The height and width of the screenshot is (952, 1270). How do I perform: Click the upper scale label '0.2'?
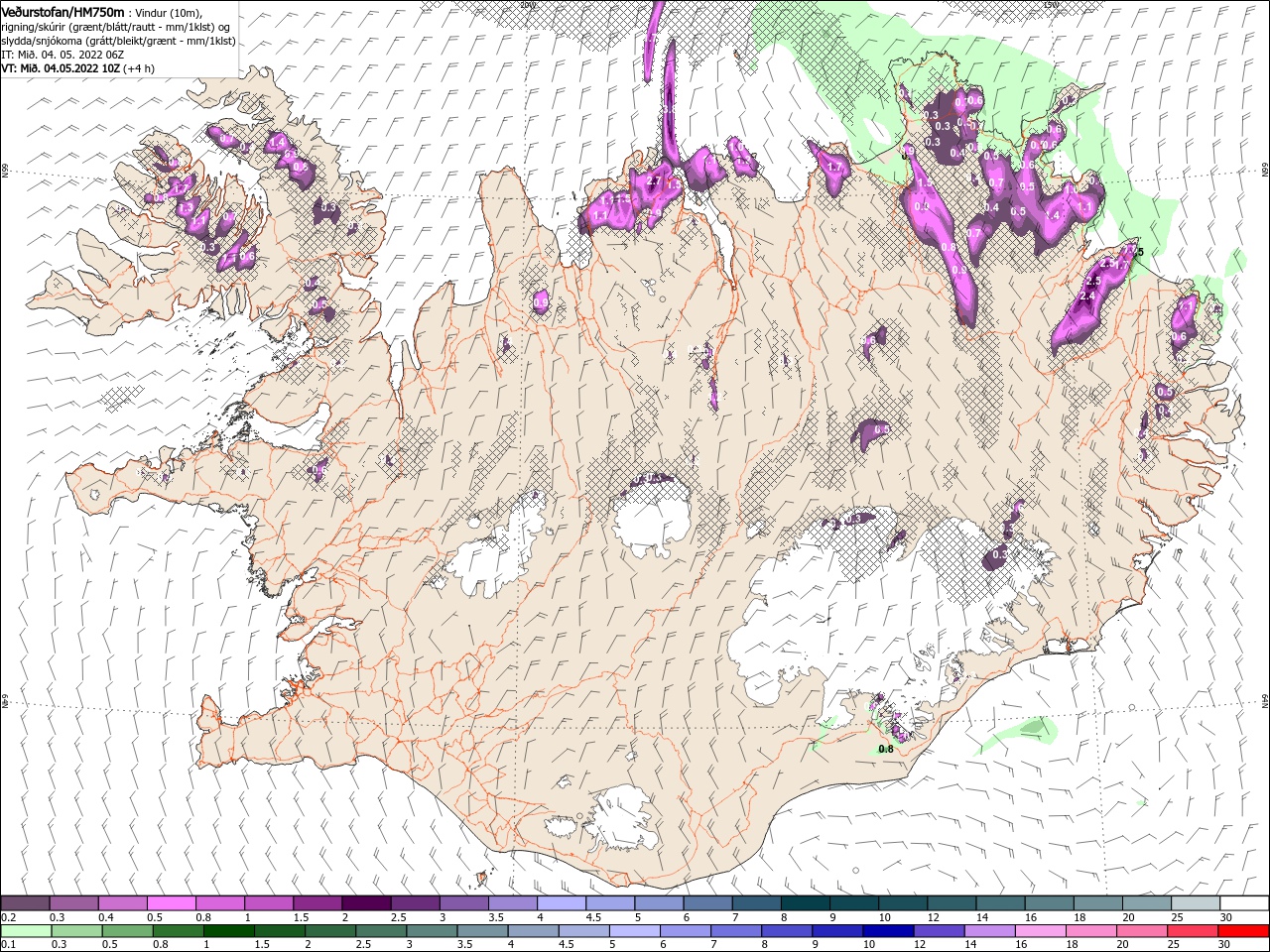[x=8, y=917]
